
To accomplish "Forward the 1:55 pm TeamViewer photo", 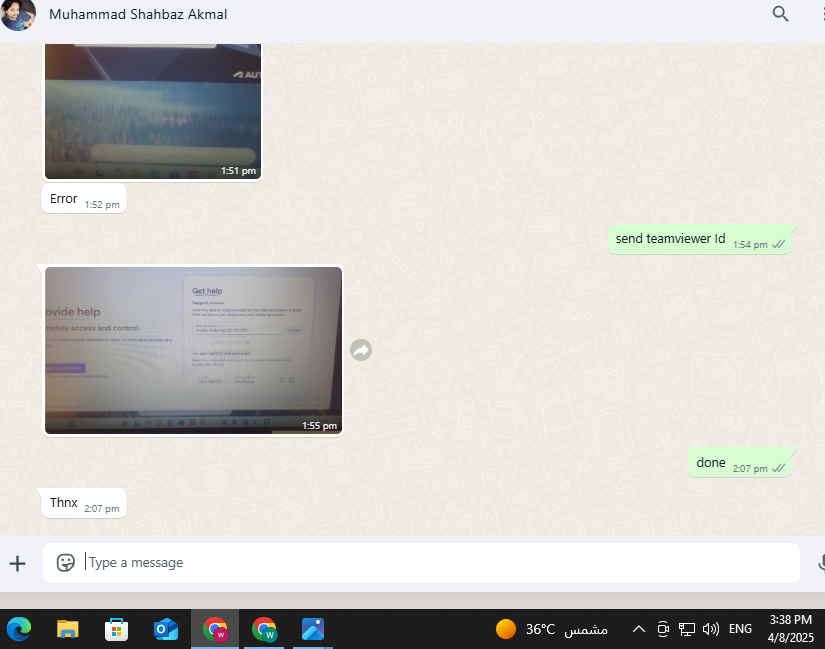I will pyautogui.click(x=361, y=350).
